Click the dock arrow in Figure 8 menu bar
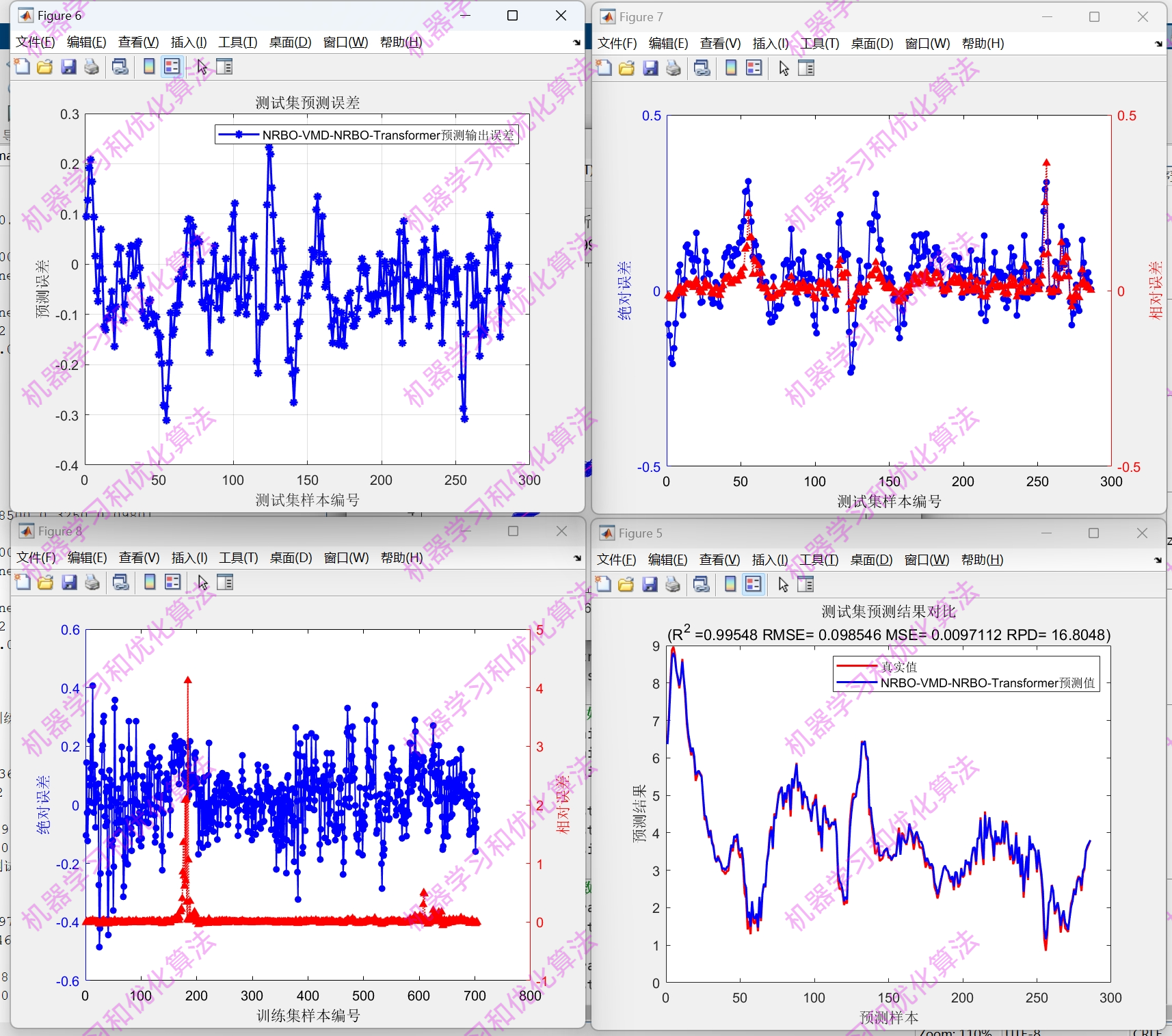1172x1036 pixels. (576, 558)
